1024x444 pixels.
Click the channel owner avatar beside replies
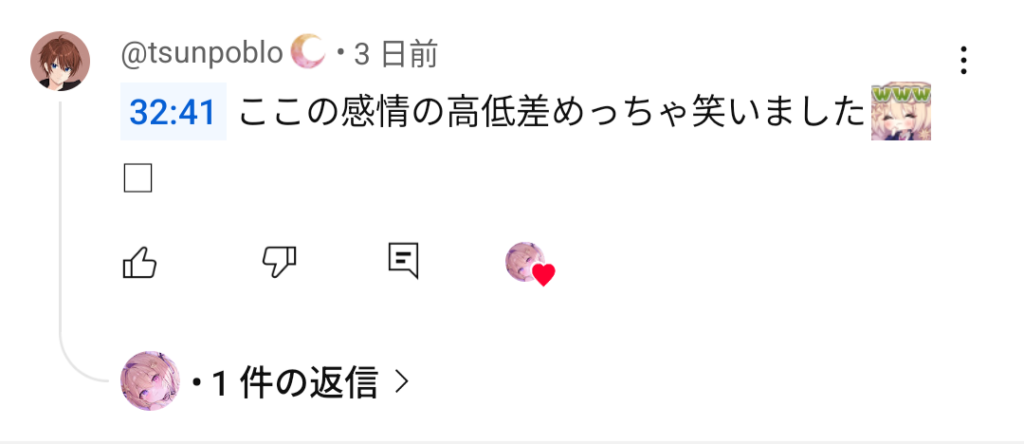coord(150,381)
